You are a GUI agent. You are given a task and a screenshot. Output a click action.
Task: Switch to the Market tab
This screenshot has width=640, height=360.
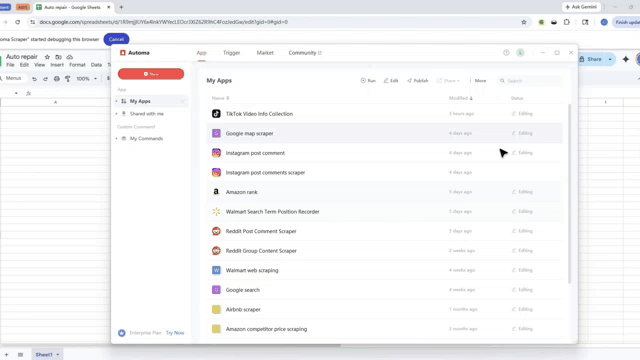tap(265, 53)
